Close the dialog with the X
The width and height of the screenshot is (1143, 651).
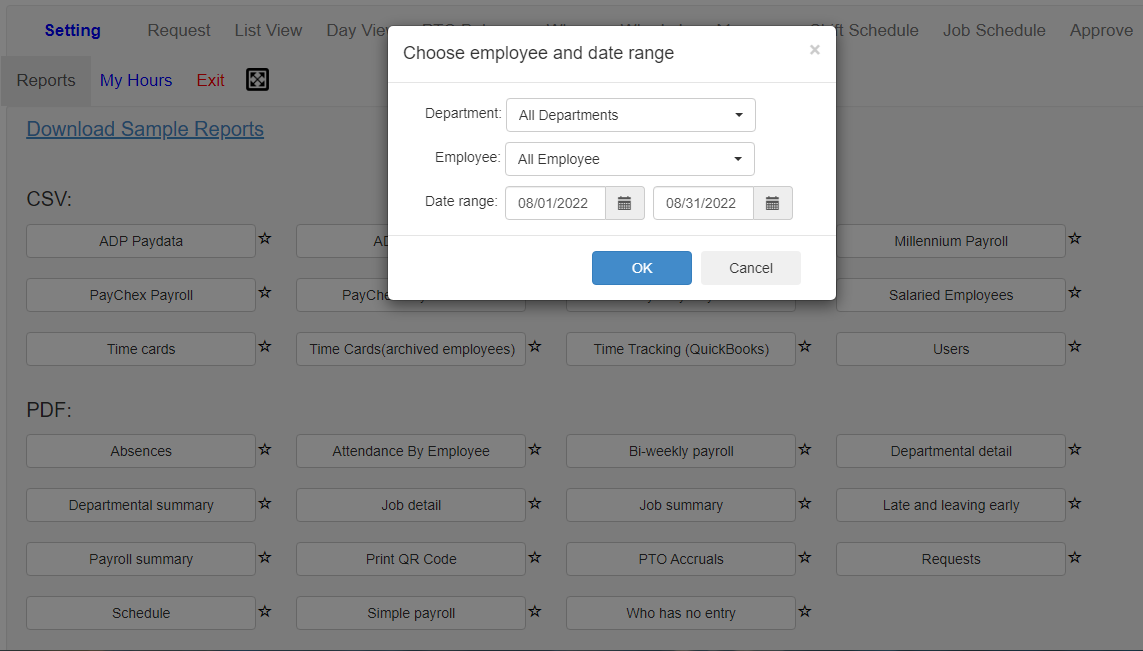(x=814, y=50)
